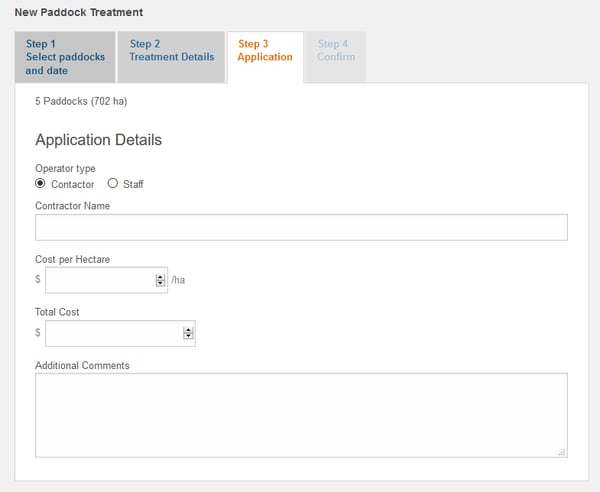Select the Contactor operator type radio button
600x492 pixels.
(x=41, y=184)
